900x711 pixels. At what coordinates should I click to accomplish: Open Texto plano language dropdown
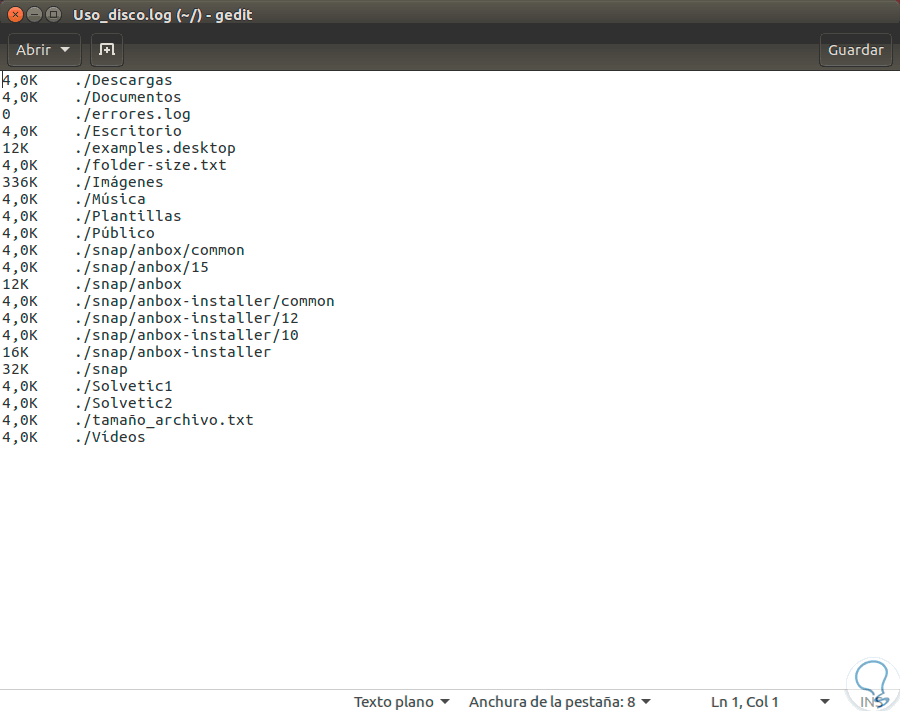tap(401, 702)
